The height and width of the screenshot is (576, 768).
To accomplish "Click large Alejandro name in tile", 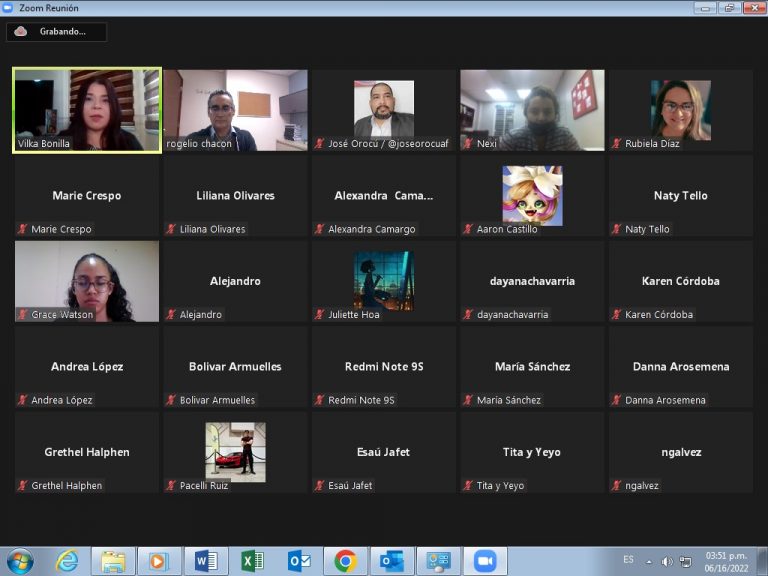I will (236, 281).
